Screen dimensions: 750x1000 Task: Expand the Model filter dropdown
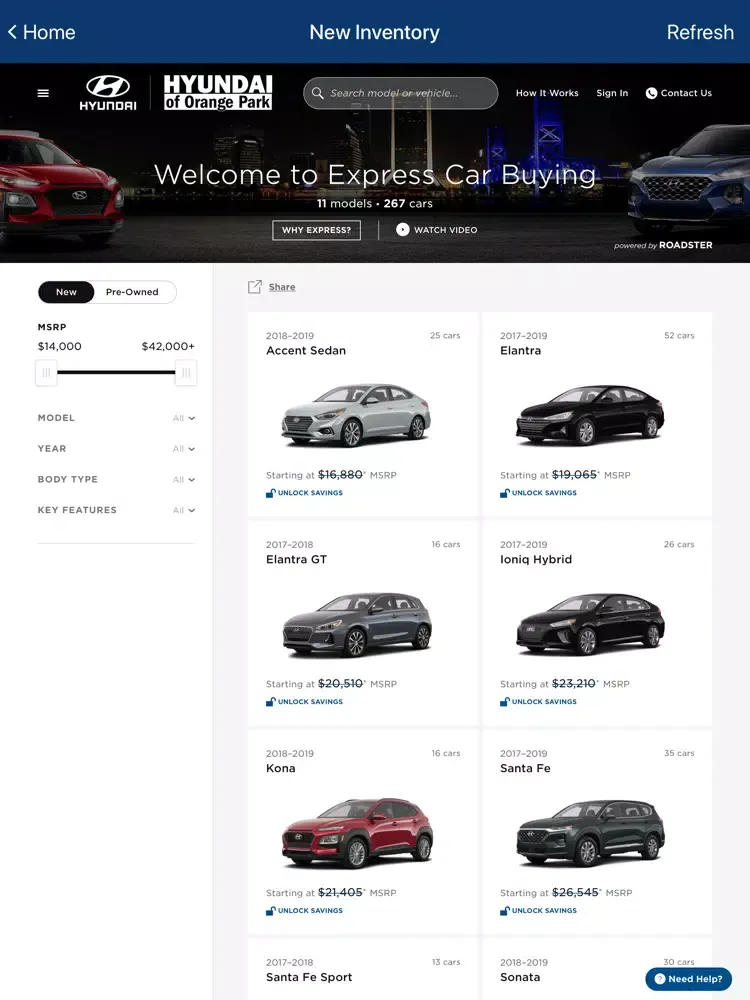click(116, 418)
